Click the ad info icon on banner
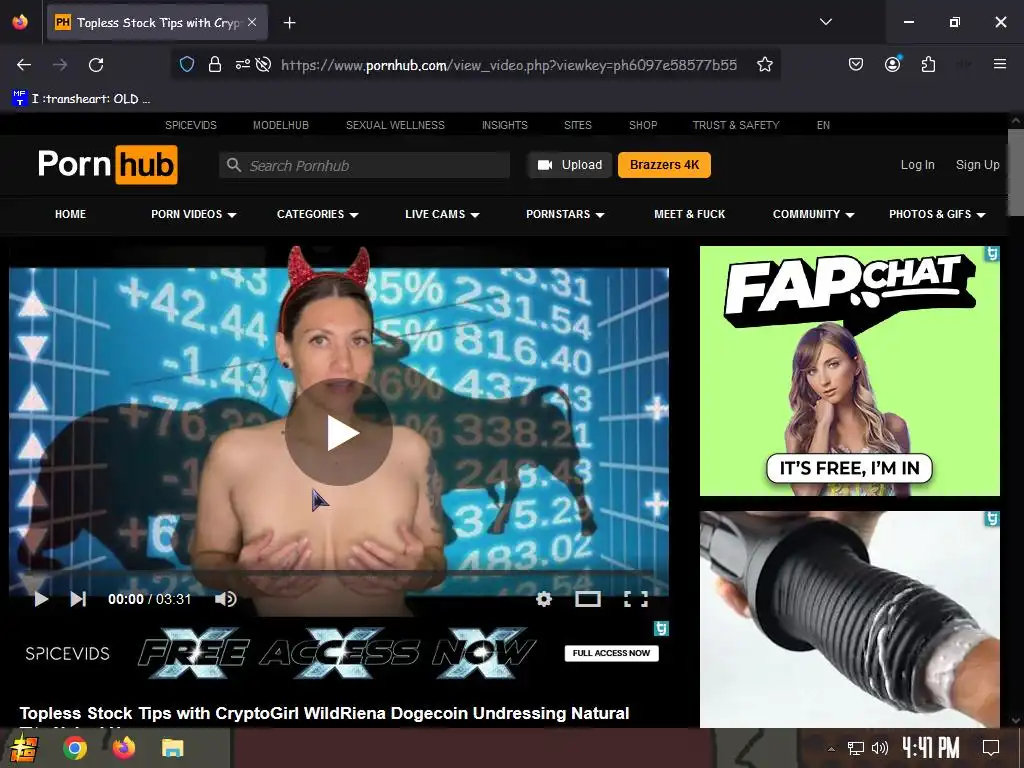This screenshot has width=1024, height=768. coord(662,628)
